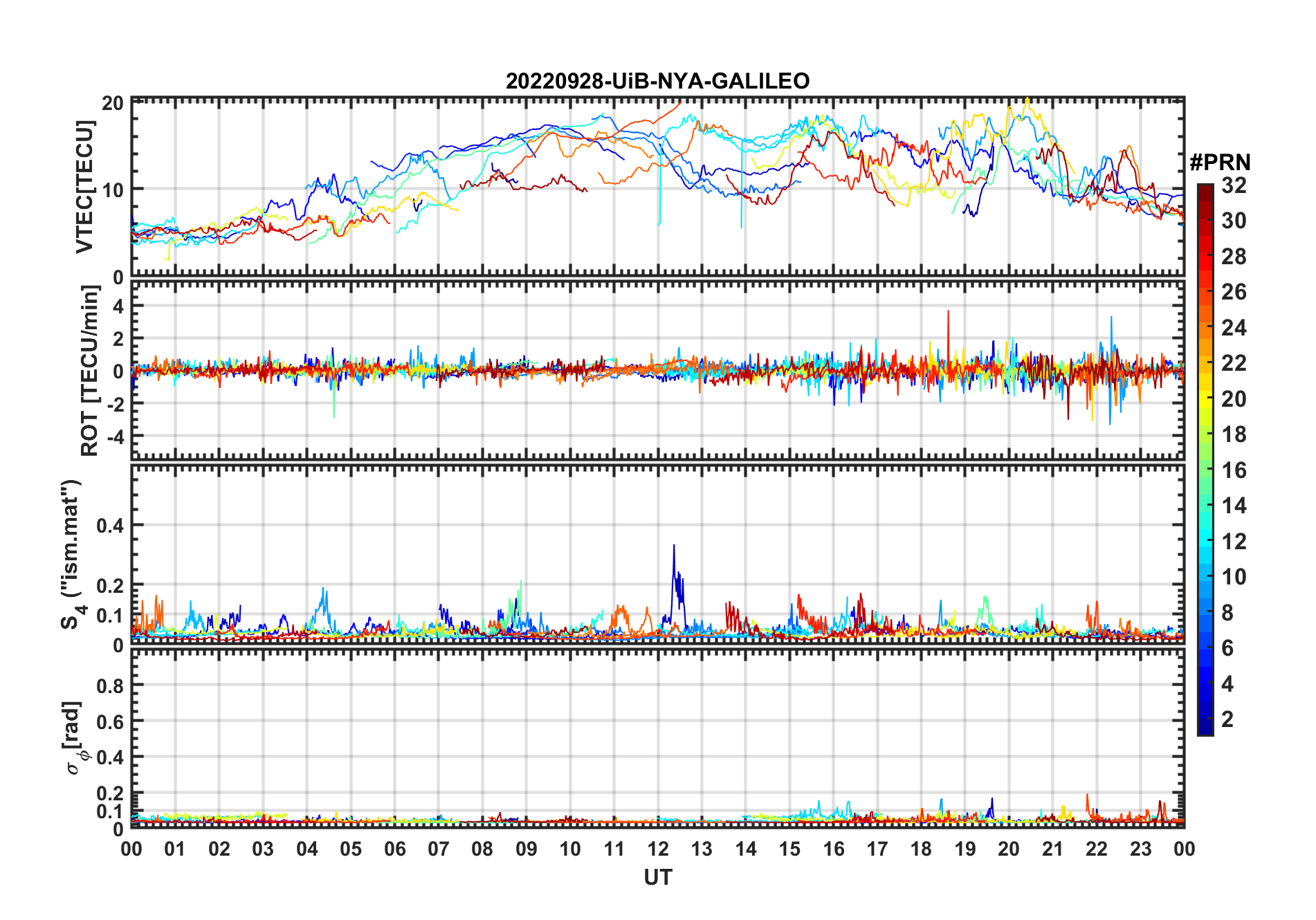
Task: Click x-axis hour tick 17
Action: tap(877, 849)
